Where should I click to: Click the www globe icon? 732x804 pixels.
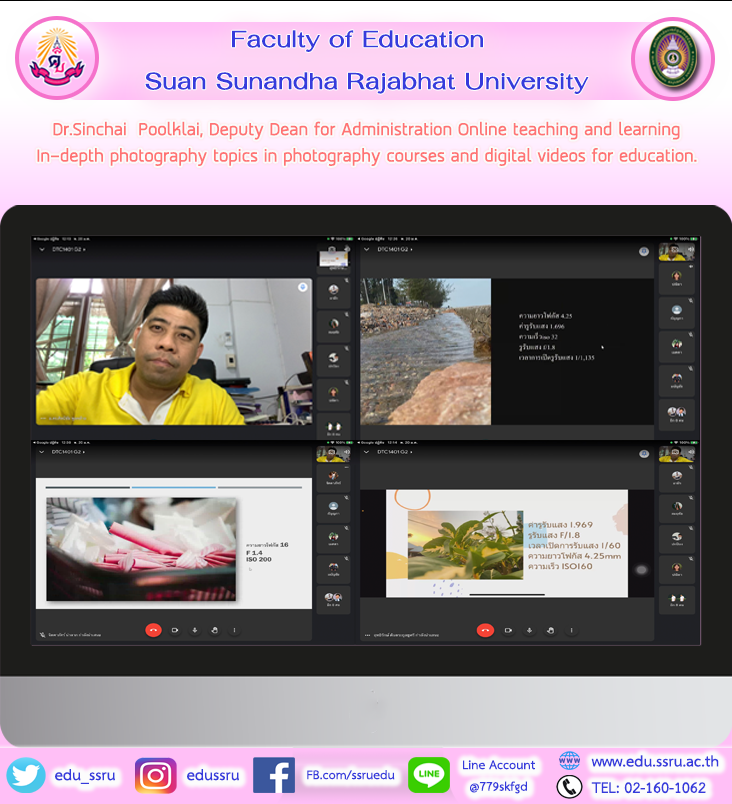point(569,762)
